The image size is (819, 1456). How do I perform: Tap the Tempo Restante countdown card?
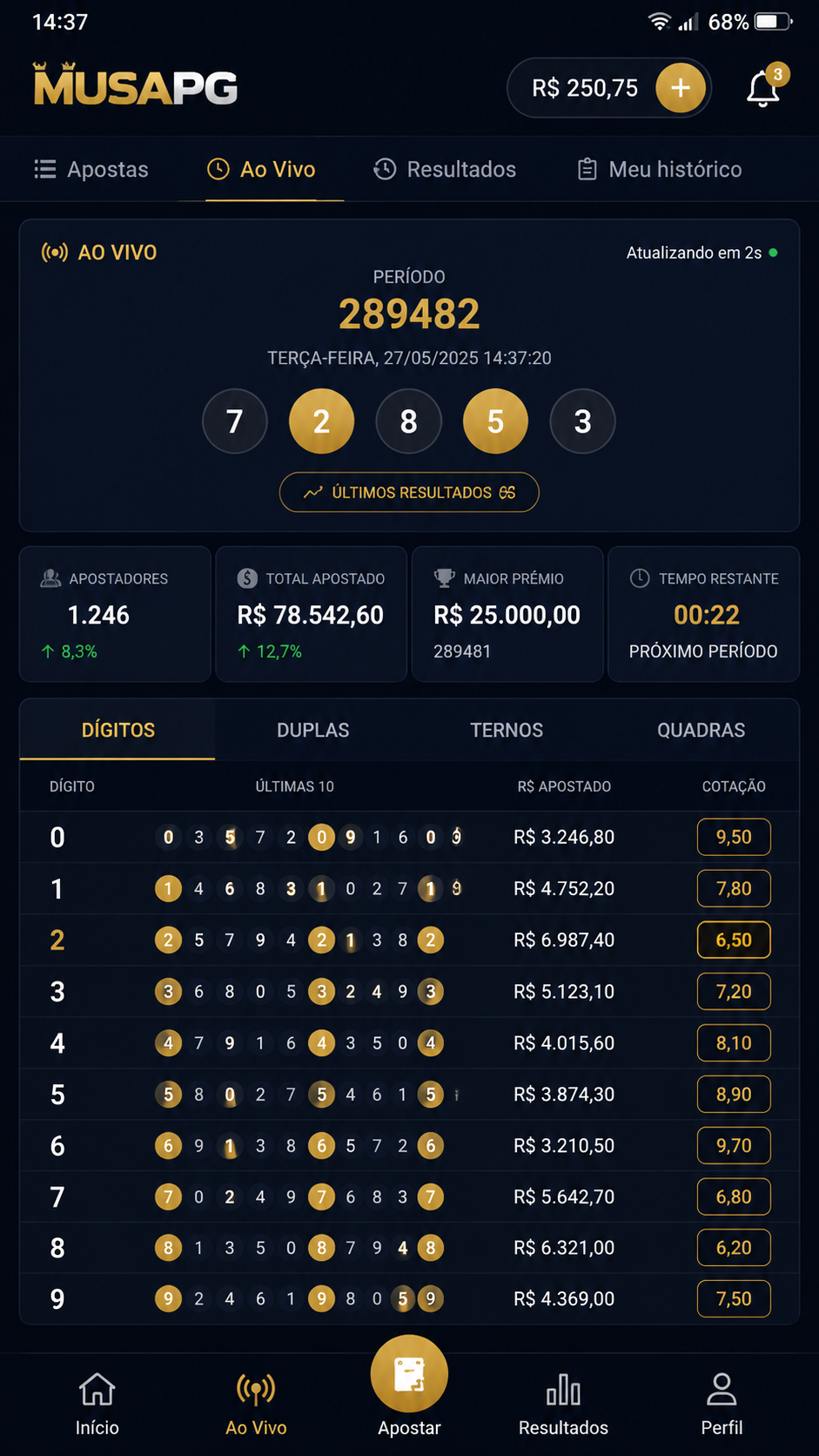tap(703, 614)
